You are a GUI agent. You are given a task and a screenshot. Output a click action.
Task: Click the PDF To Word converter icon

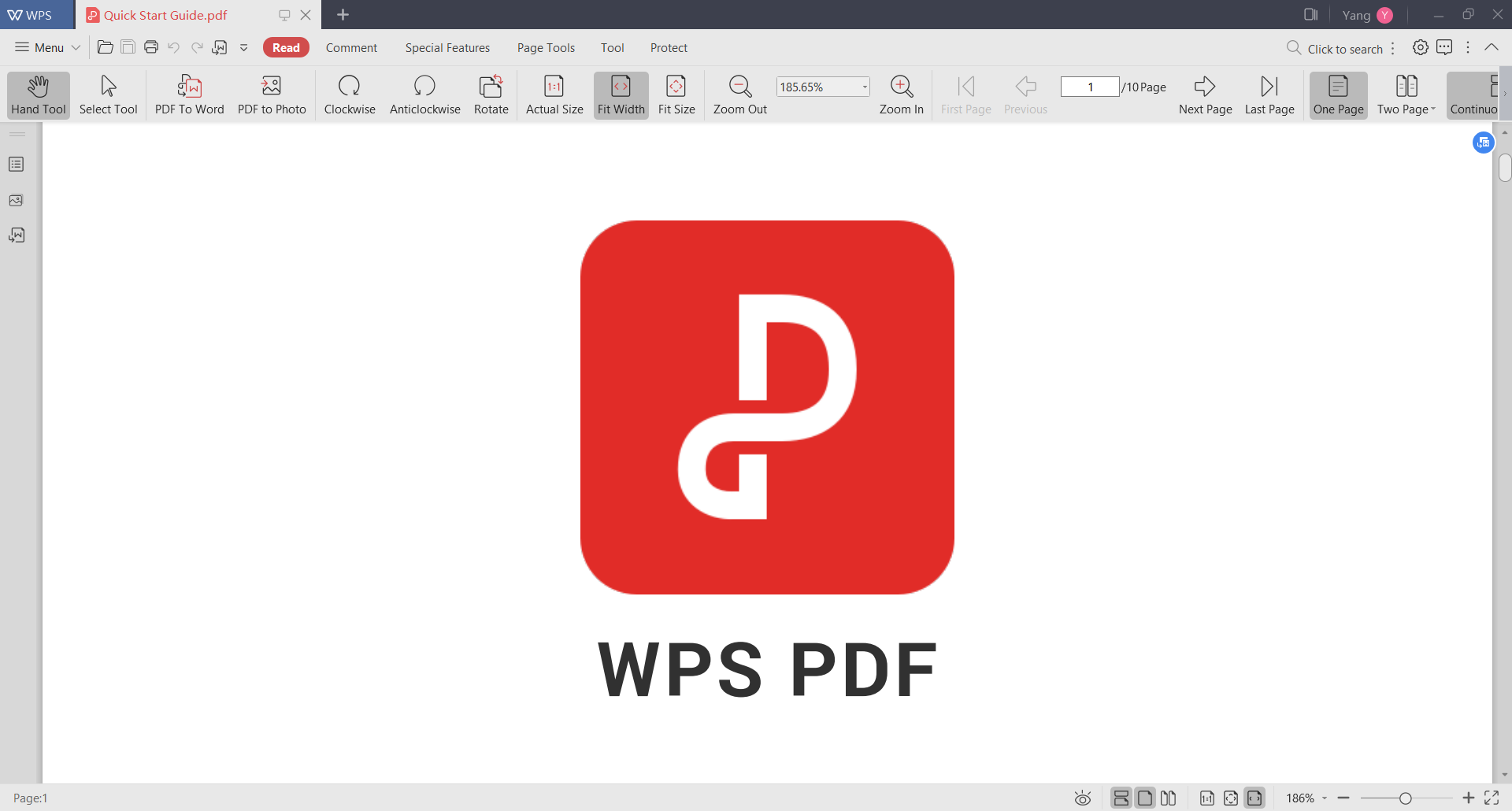point(189,87)
